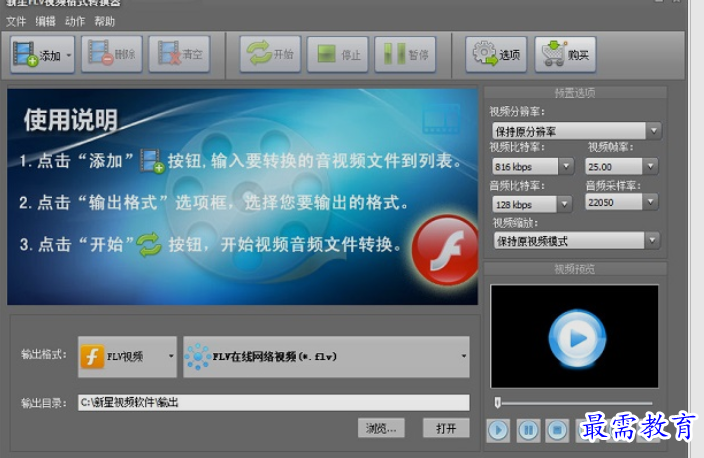704x458 pixels.
Task: Click the pause button under the video preview
Action: [528, 430]
